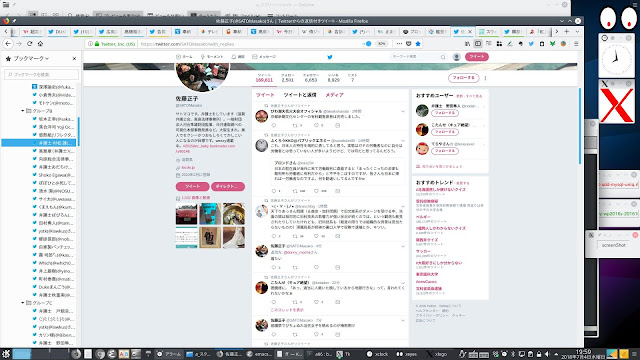Open the 通知 bell navigation item
This screenshot has height=360, width=640.
tap(238, 57)
